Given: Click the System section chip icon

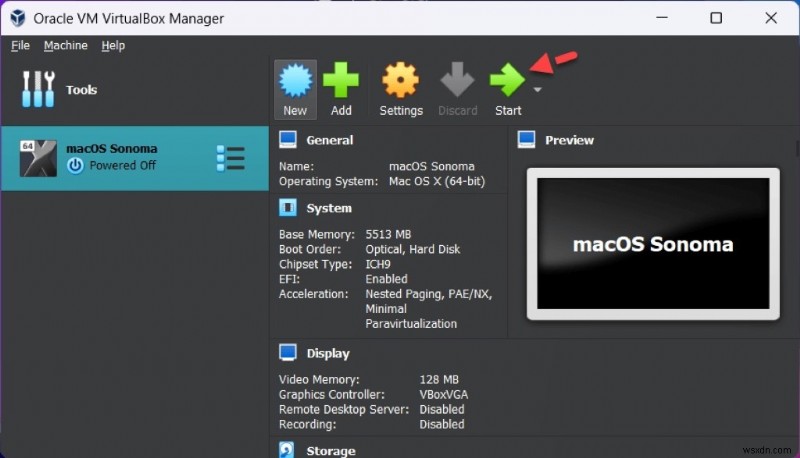Looking at the screenshot, I should (288, 208).
